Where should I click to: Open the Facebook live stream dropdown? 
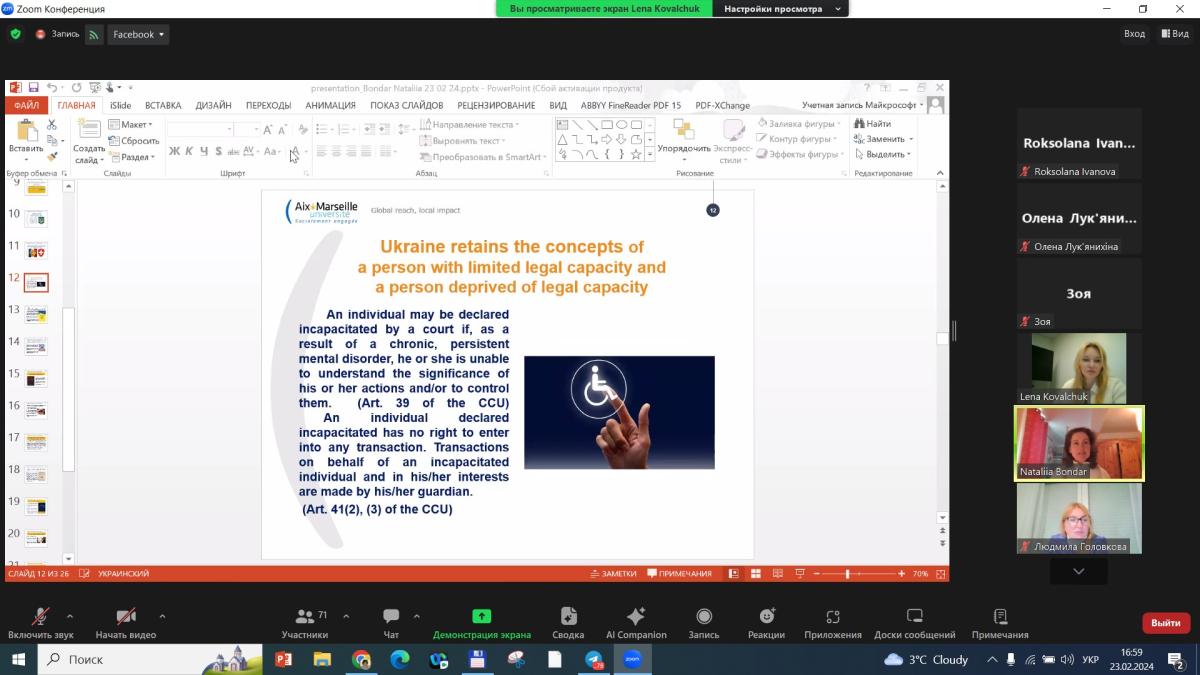[138, 34]
